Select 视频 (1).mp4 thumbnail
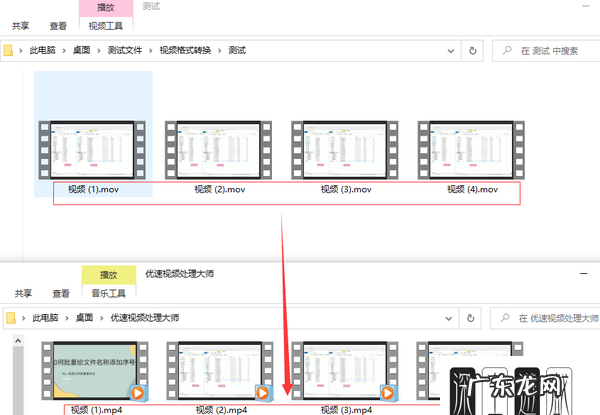The image size is (600, 415). [x=95, y=371]
